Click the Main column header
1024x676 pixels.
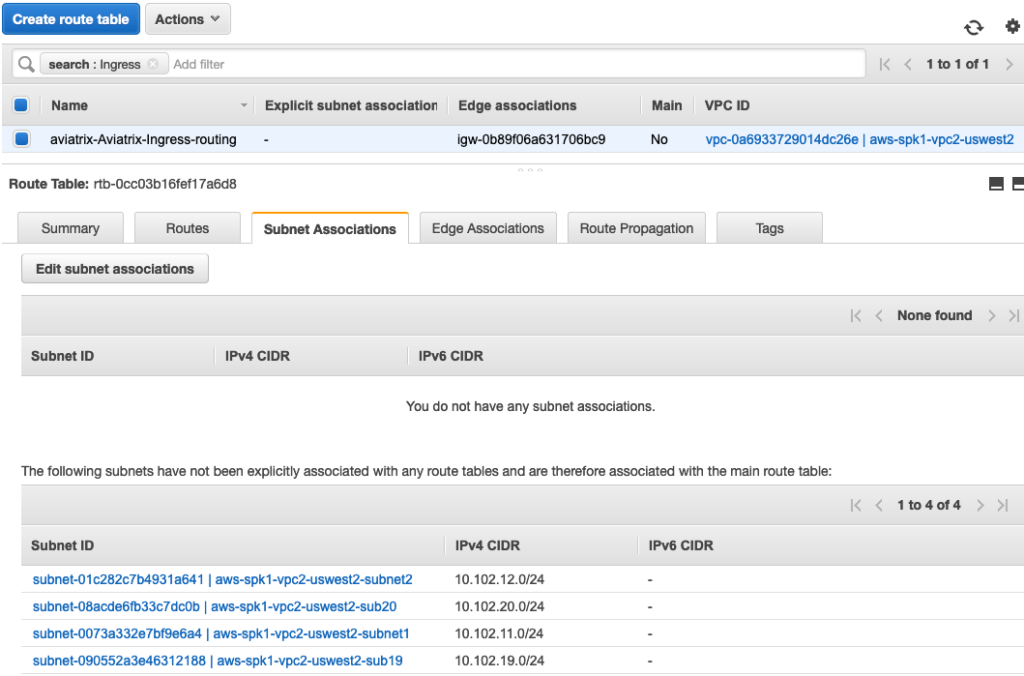coord(667,105)
